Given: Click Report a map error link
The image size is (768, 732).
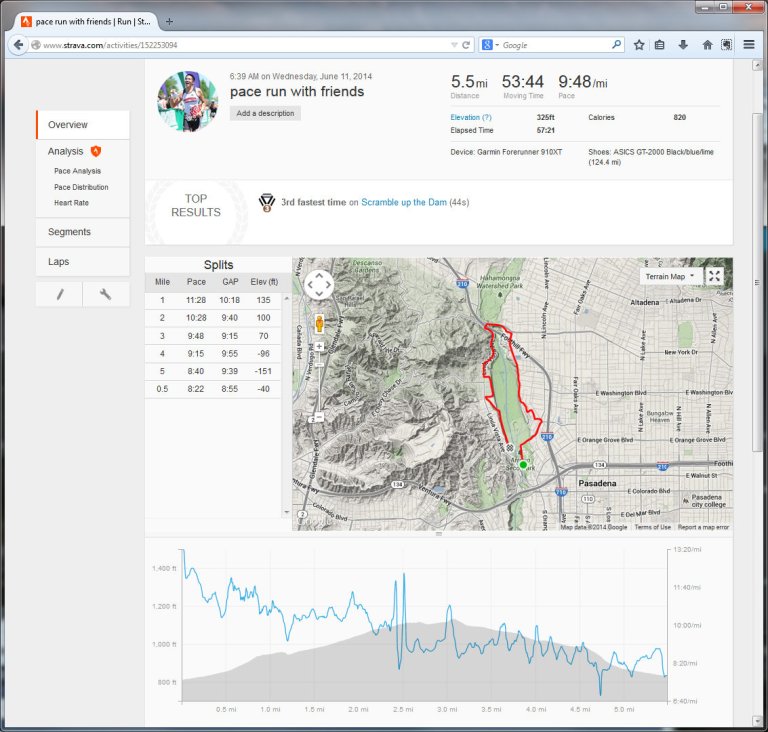Looking at the screenshot, I should 703,527.
